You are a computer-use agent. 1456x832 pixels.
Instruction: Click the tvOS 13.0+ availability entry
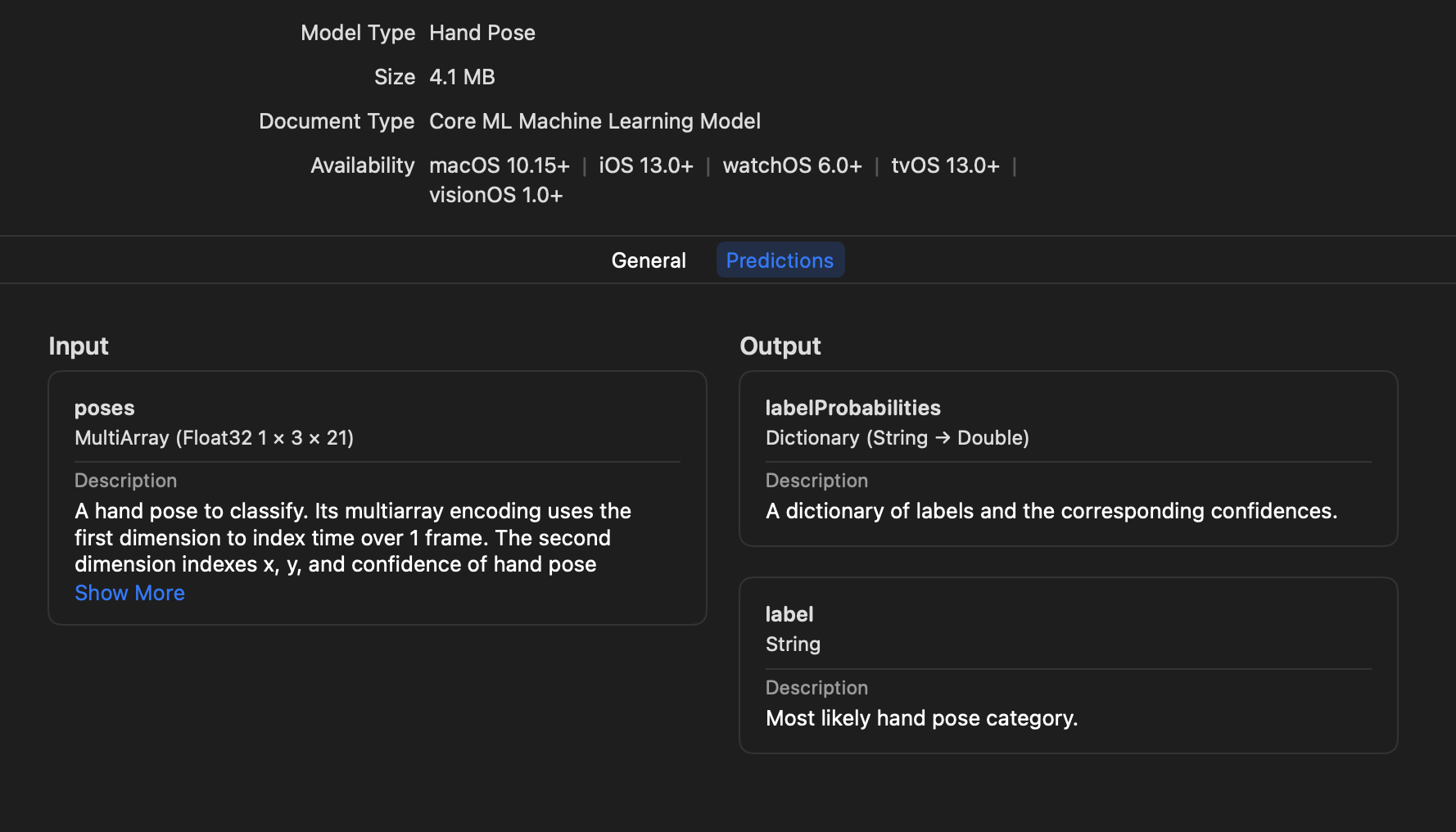pos(945,165)
